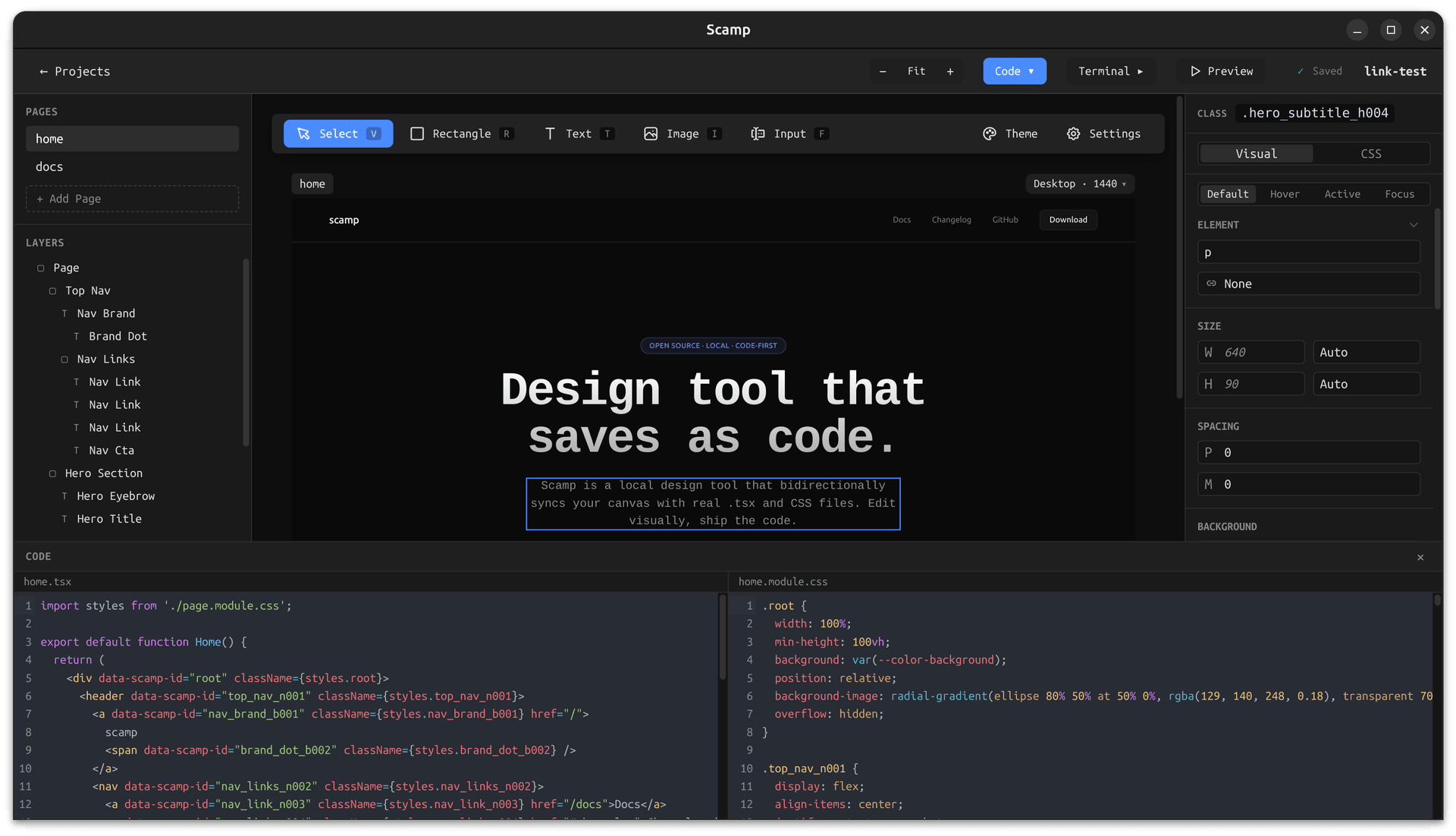Select the Hero Section layer
The image size is (1456, 836).
tap(104, 473)
